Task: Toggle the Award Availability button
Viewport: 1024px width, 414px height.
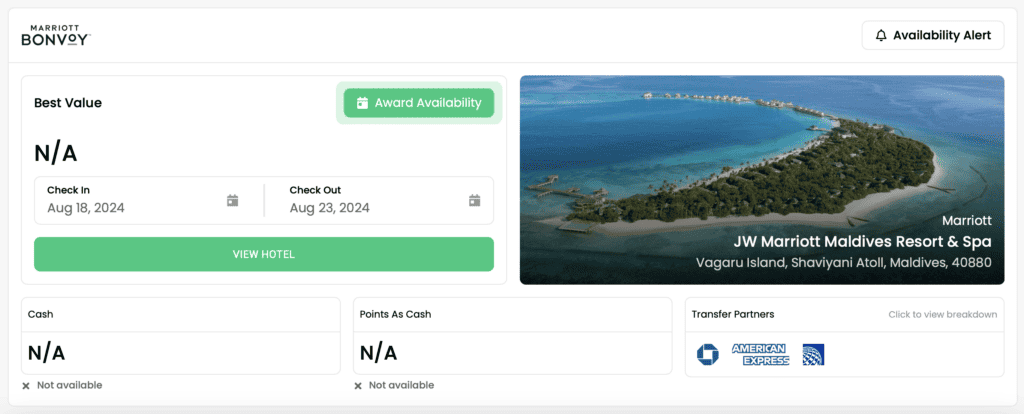Action: pos(419,103)
